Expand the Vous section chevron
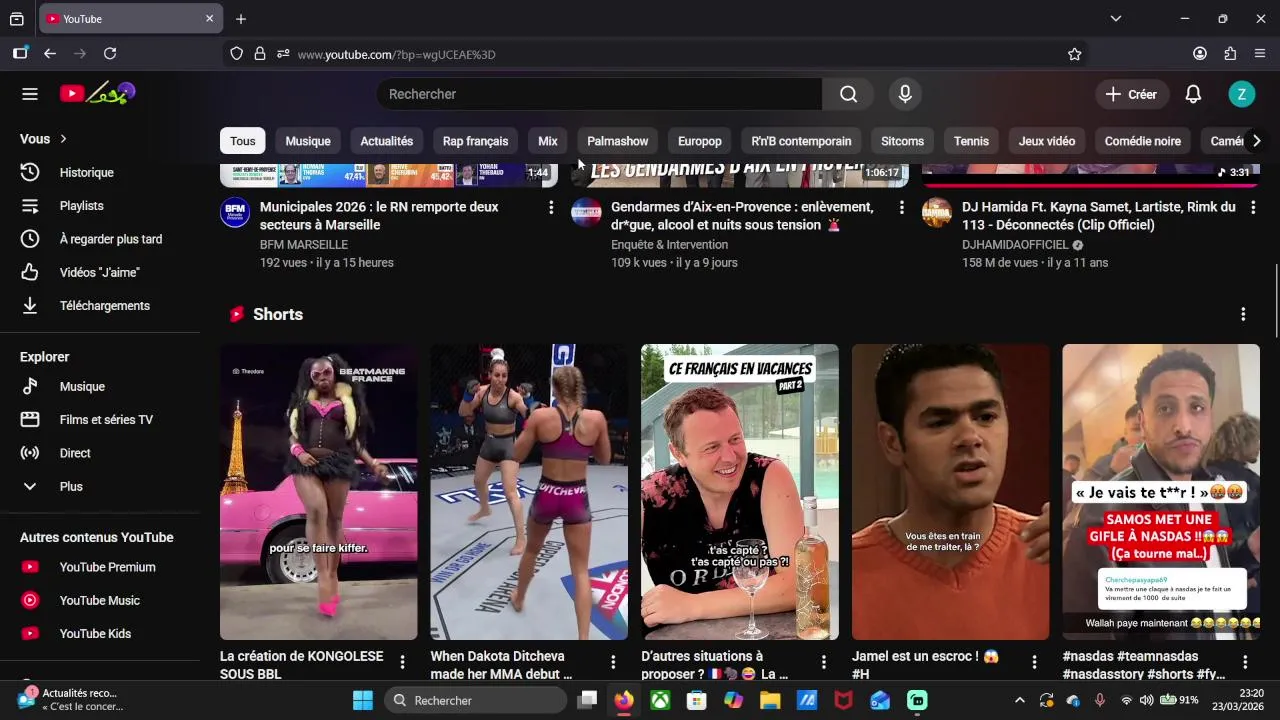 tap(63, 139)
